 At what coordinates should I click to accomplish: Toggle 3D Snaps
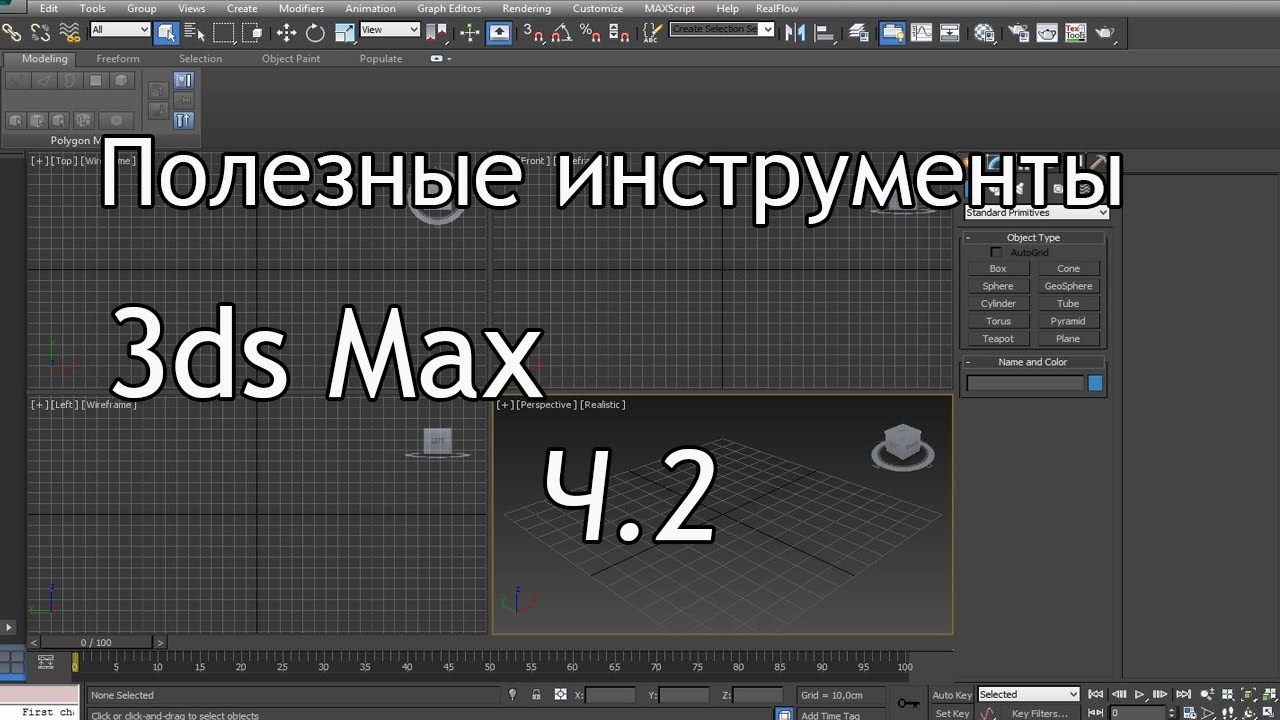(x=534, y=32)
